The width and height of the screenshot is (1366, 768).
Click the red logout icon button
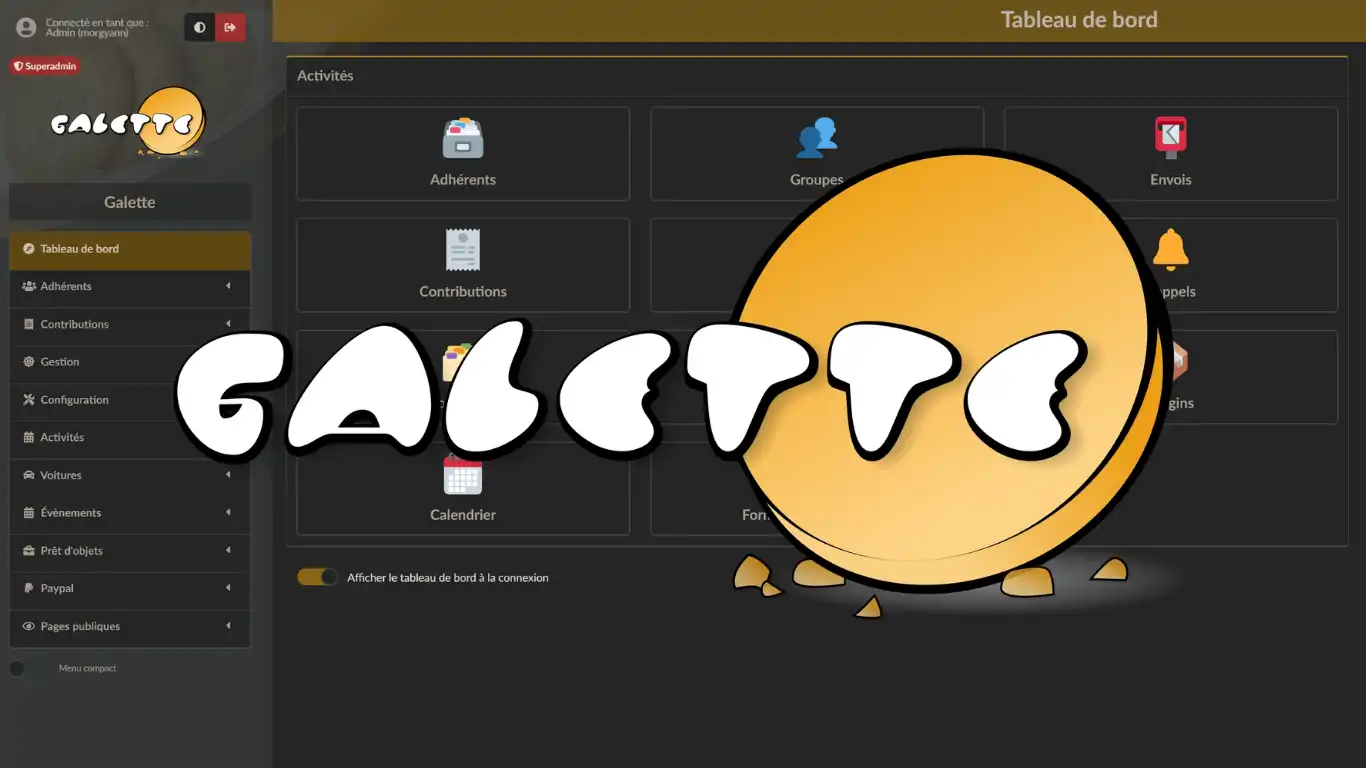click(x=230, y=28)
